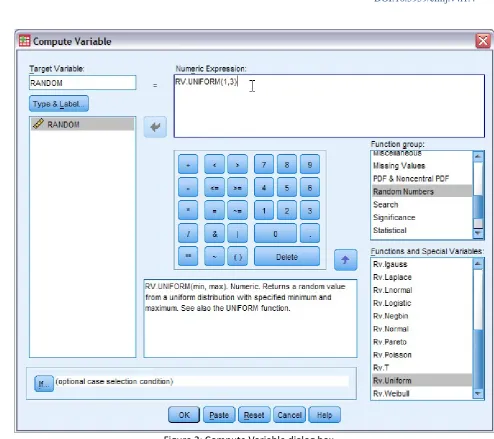
Task: Click the Compute Variable title bar icon
Action: point(24,41)
